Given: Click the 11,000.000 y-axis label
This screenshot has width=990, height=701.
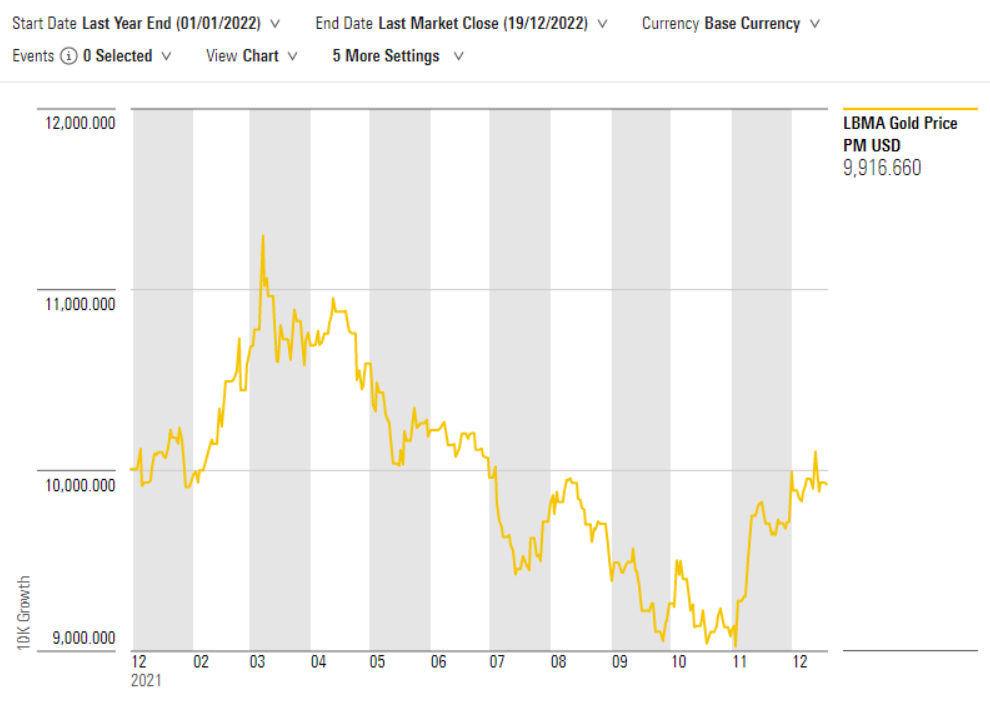Looking at the screenshot, I should coord(77,304).
